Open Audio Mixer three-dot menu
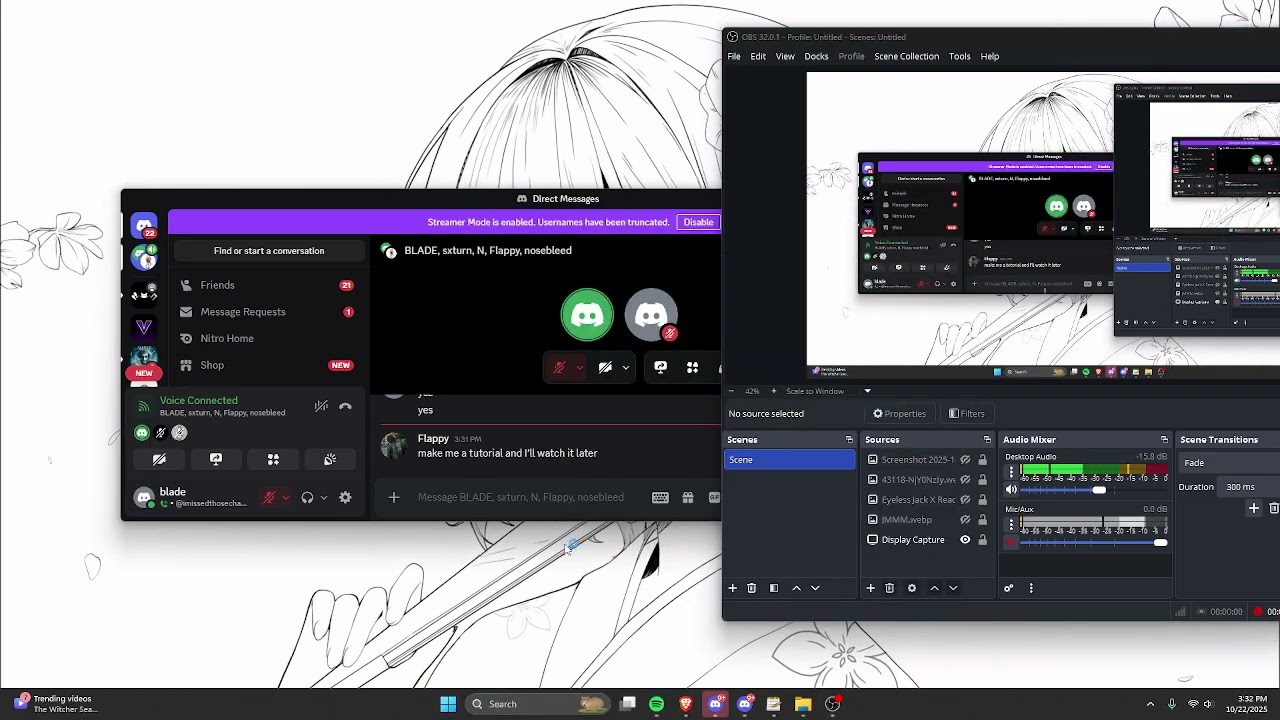The height and width of the screenshot is (720, 1280). click(x=1031, y=588)
